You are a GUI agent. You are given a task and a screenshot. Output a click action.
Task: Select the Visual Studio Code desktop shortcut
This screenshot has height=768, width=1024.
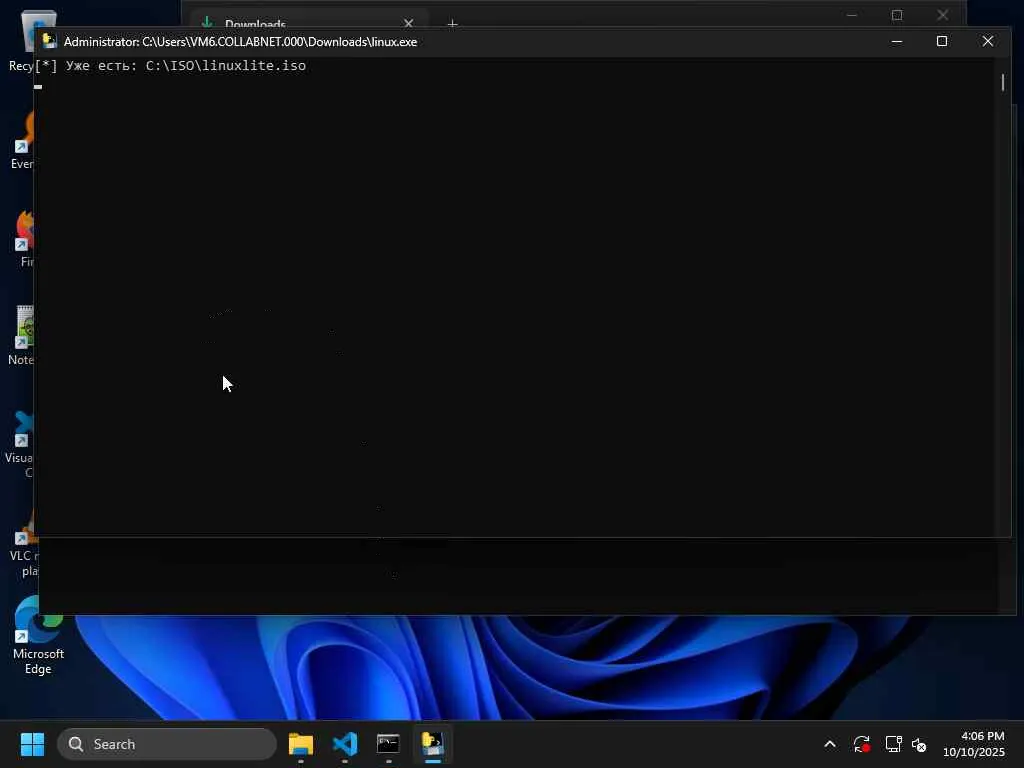[20, 444]
